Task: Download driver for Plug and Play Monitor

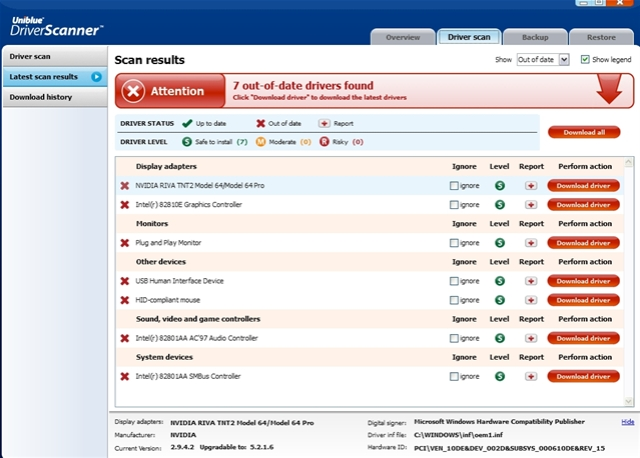Action: [583, 243]
